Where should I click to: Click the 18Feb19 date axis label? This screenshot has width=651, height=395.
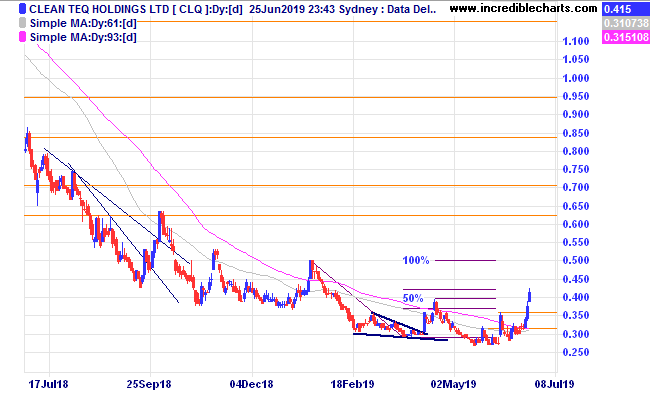[x=352, y=384]
